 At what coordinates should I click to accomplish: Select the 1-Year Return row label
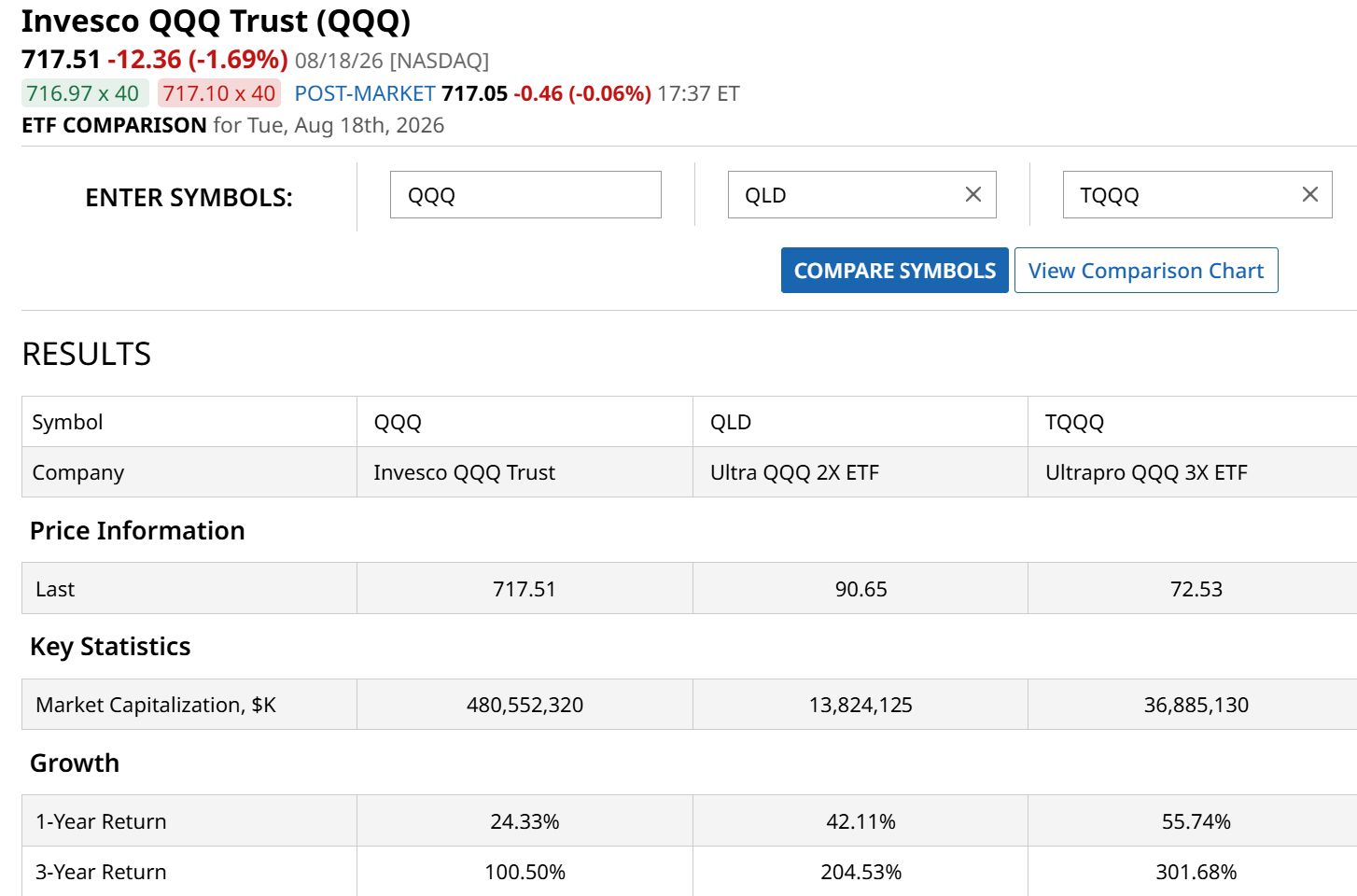pos(101,821)
